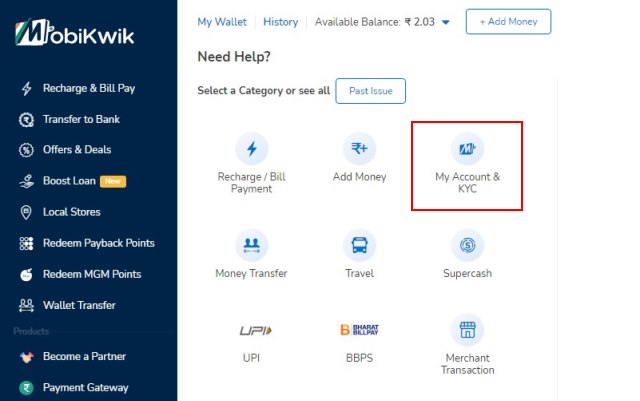Open Redeem MGM Points sidebar item
Viewport: 640px width, 401px height.
click(x=92, y=274)
